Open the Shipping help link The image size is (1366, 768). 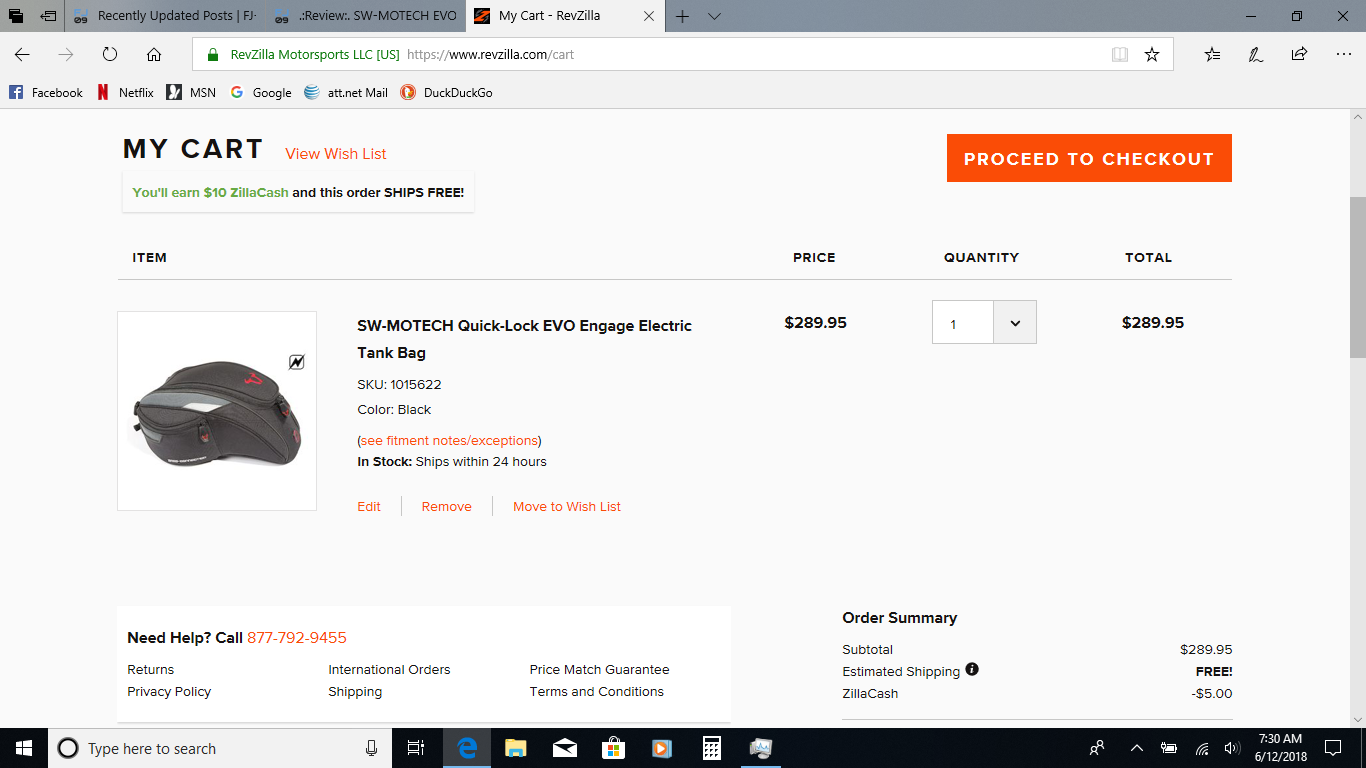355,692
